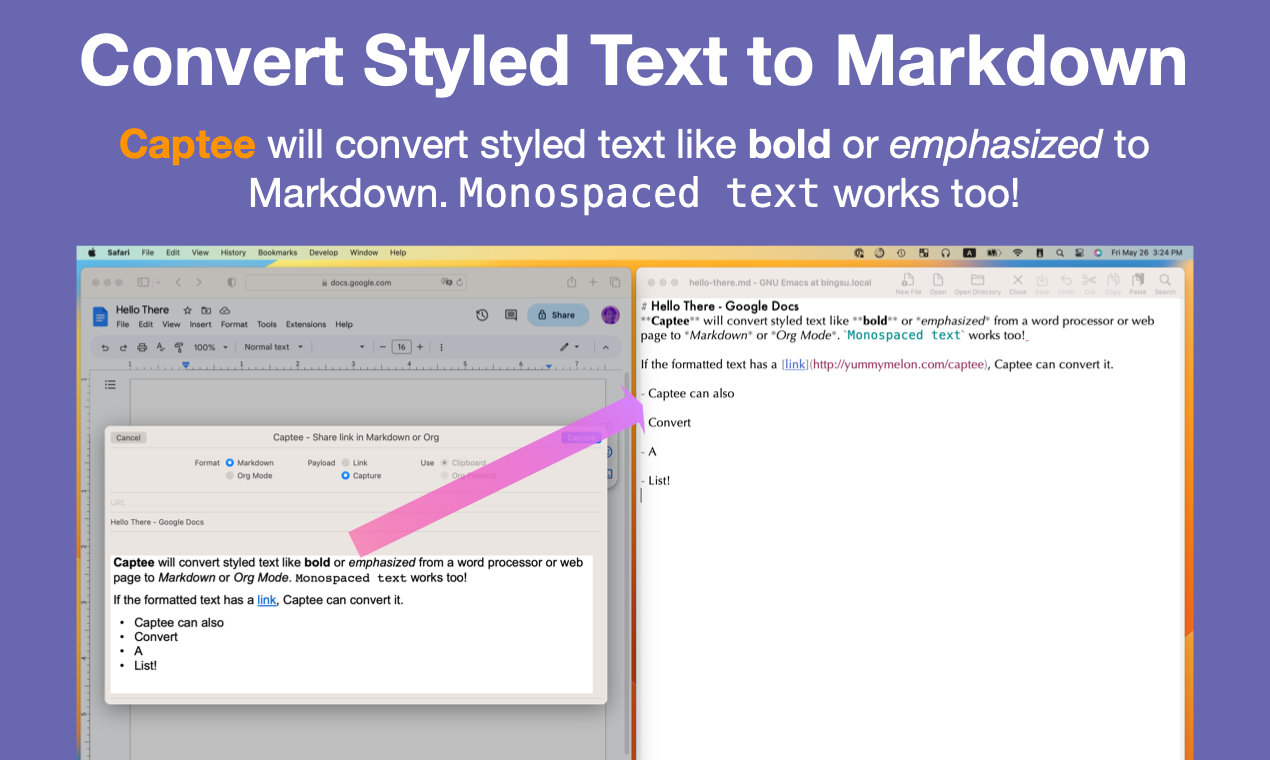
Task: Click the Close buffer icon in Emacs toolbar
Action: click(x=1018, y=280)
